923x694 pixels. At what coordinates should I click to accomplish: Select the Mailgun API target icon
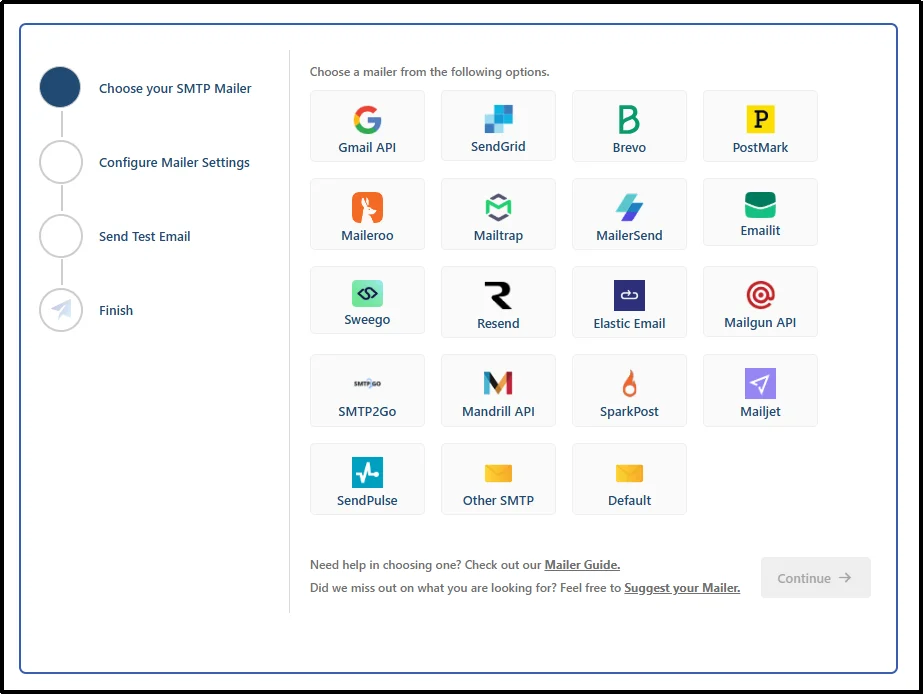coord(760,295)
